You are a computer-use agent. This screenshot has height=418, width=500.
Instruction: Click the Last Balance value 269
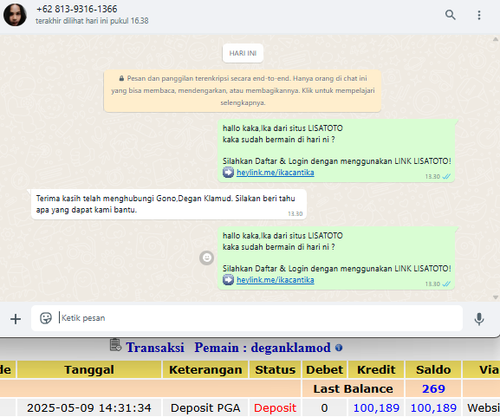click(433, 389)
